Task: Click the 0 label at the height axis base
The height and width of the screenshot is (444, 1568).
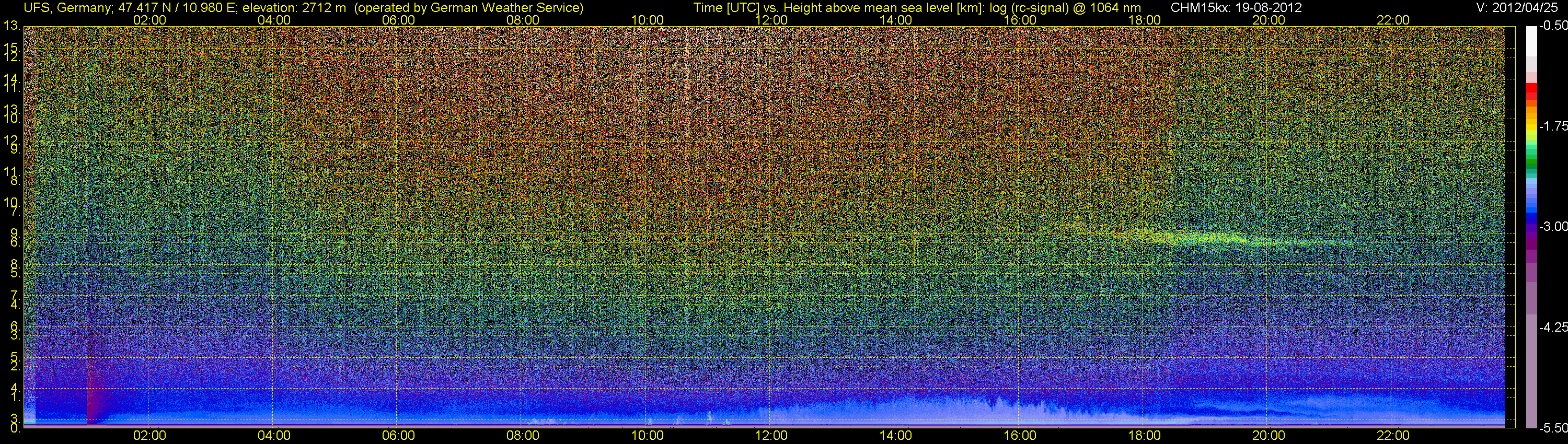Action: [15, 428]
